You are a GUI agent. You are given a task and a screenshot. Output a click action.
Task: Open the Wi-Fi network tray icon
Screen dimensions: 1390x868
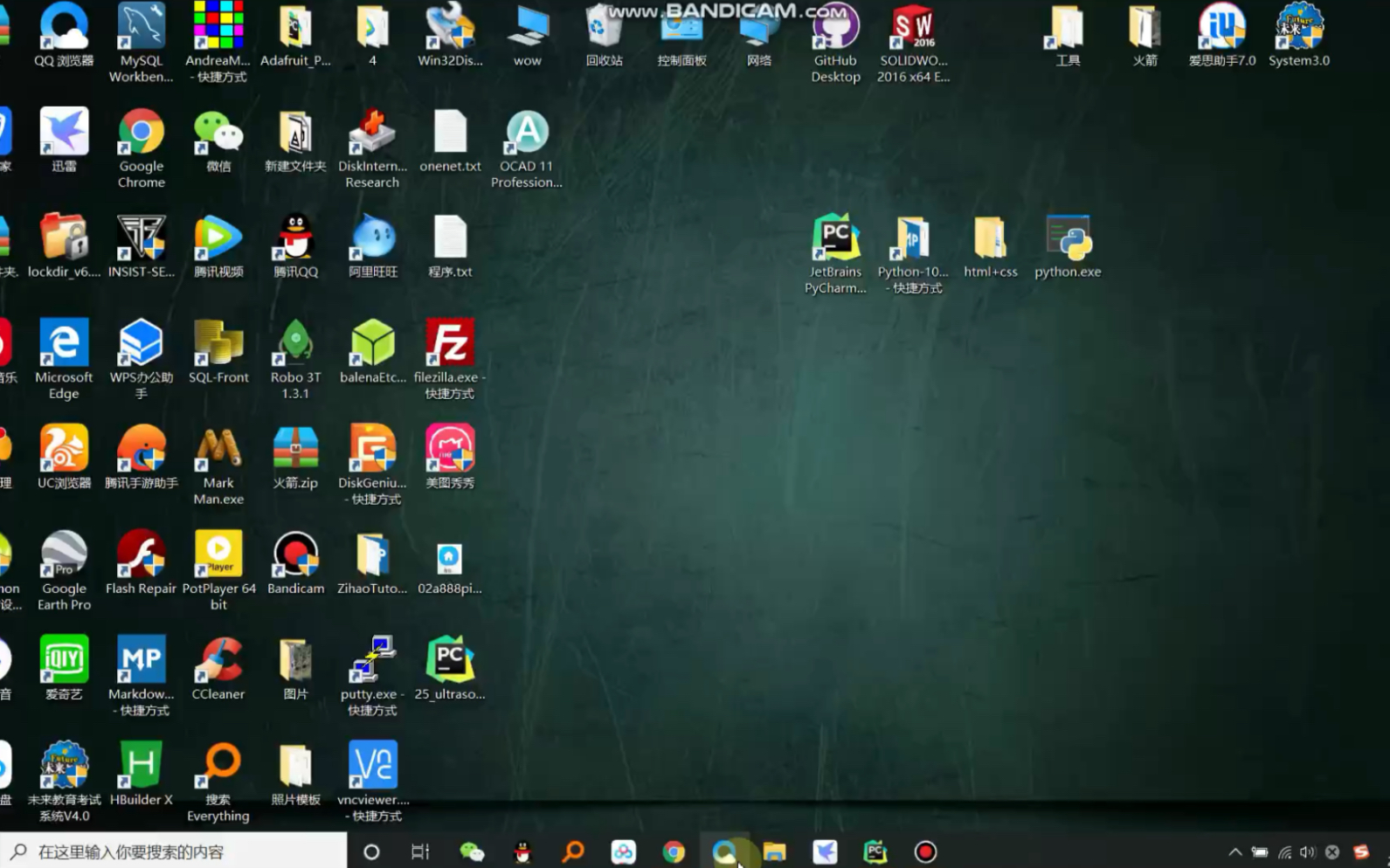pos(1284,852)
